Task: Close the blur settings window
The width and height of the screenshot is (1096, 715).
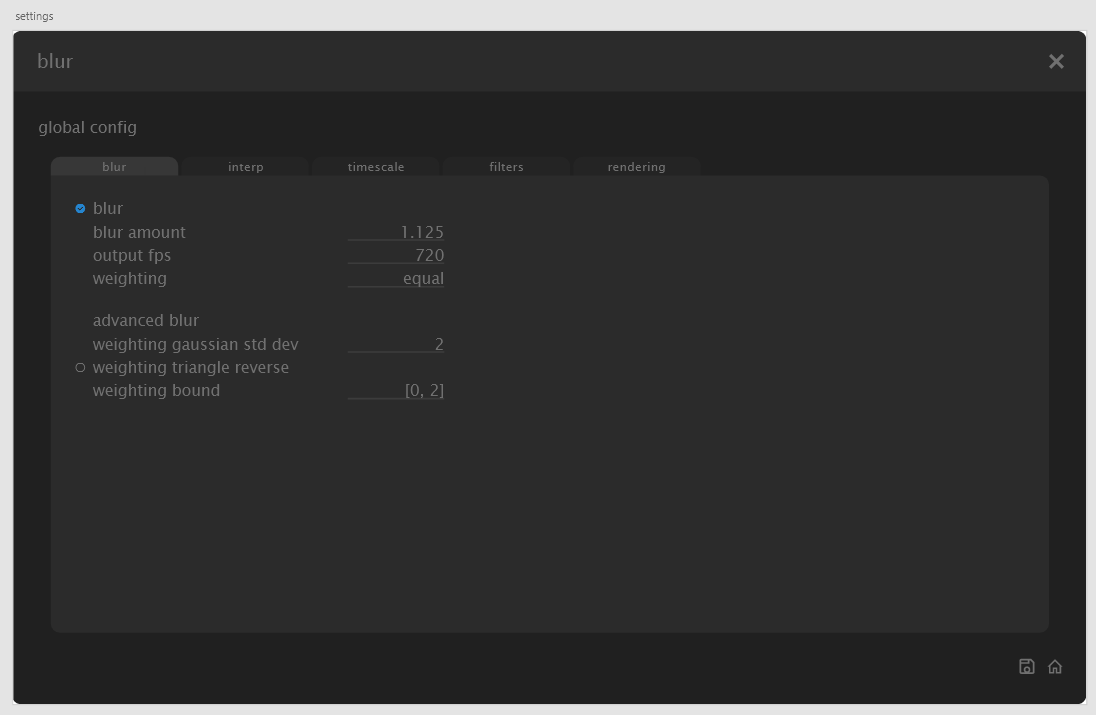Action: 1056,61
